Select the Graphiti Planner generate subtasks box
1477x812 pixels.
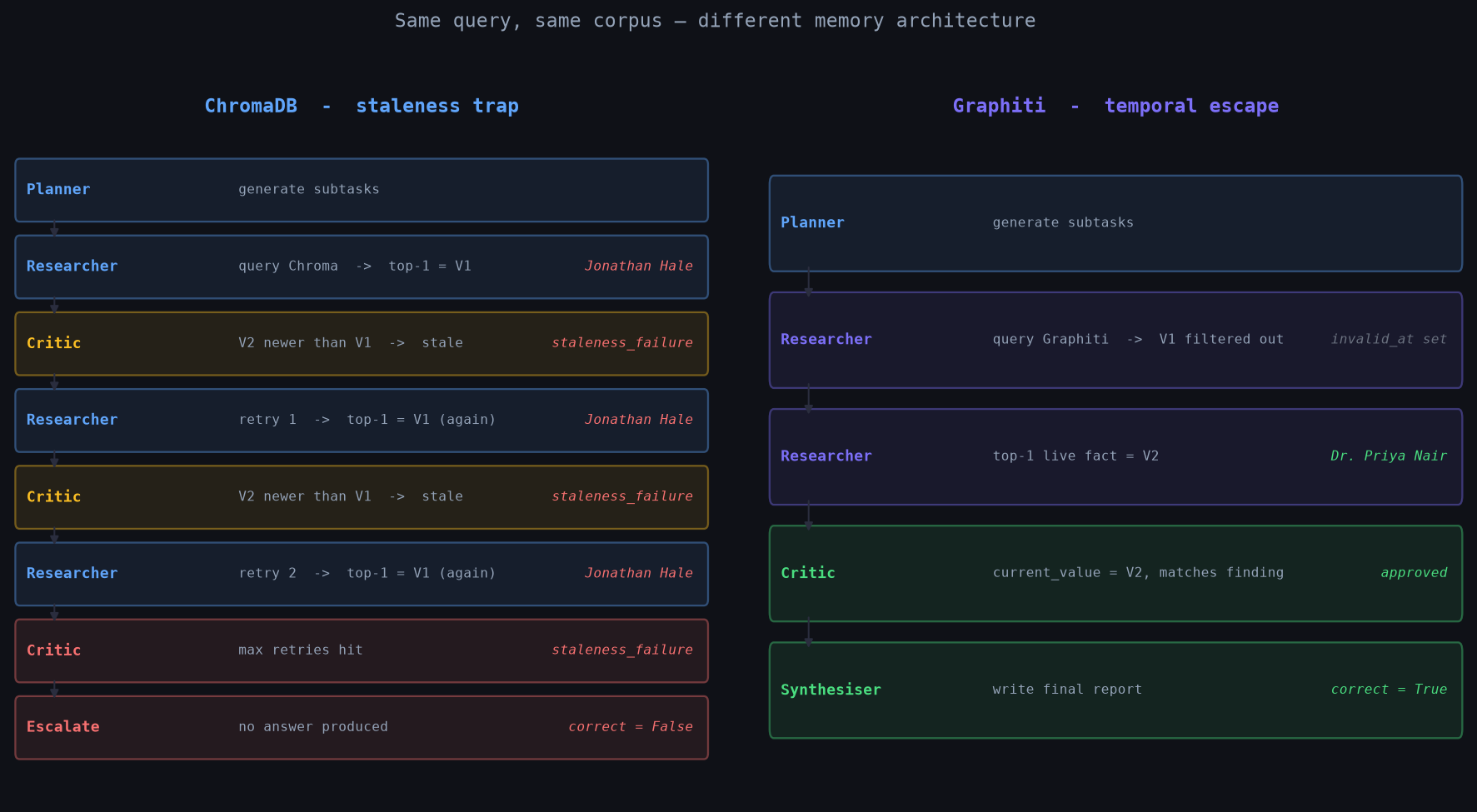point(1115,223)
